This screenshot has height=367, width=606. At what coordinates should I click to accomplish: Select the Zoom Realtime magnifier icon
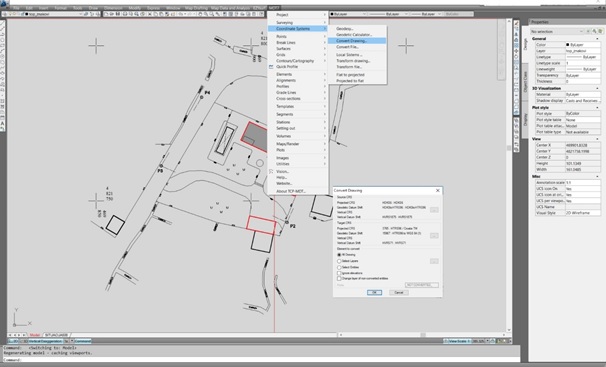[206, 14]
